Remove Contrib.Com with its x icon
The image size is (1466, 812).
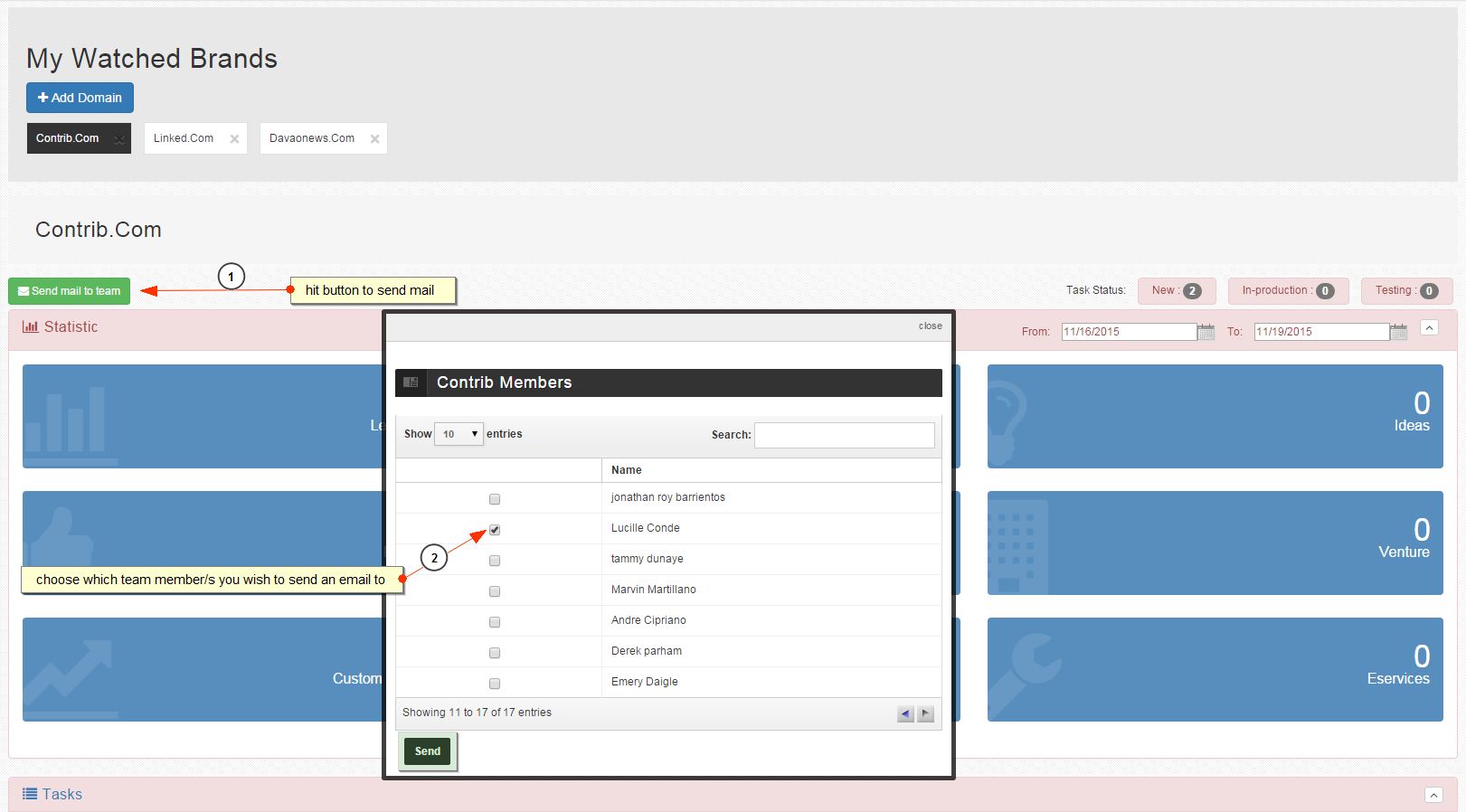pyautogui.click(x=118, y=139)
